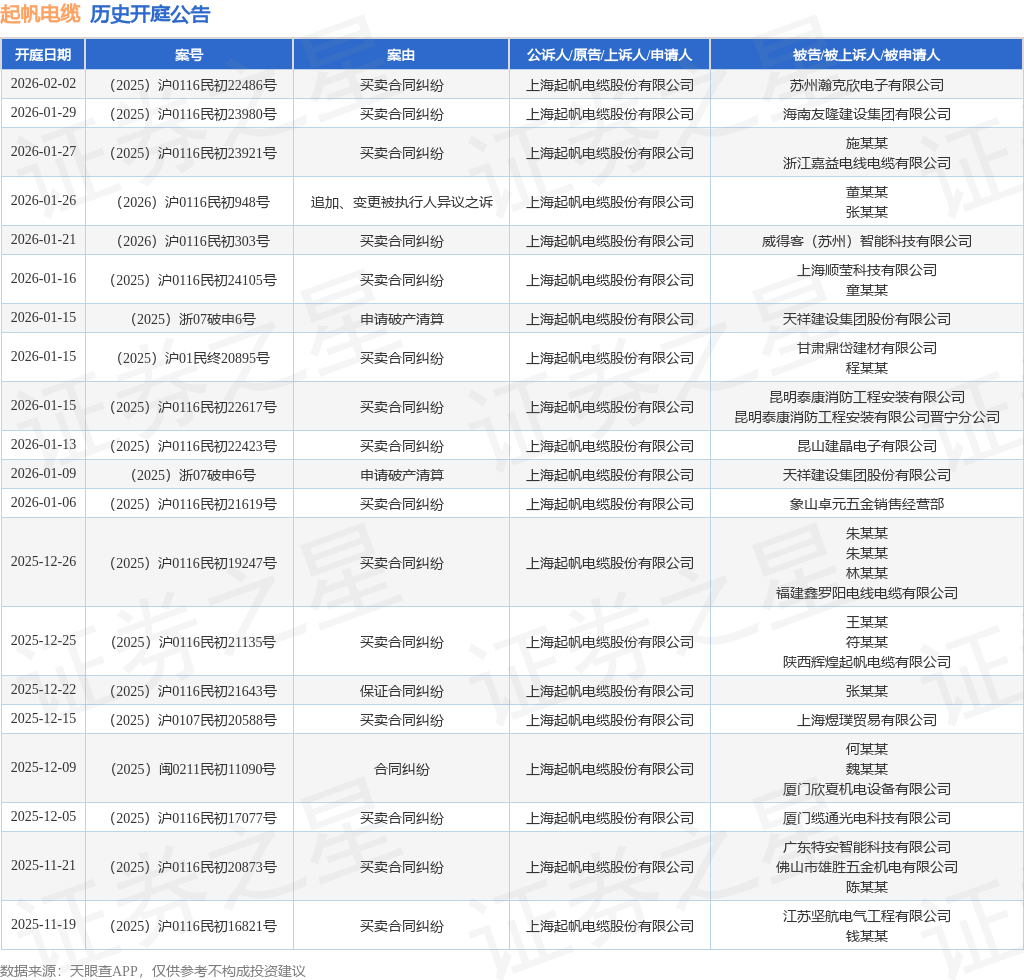
Task: Click defendant 上海煜璞贸易有限公司
Action: [867, 720]
